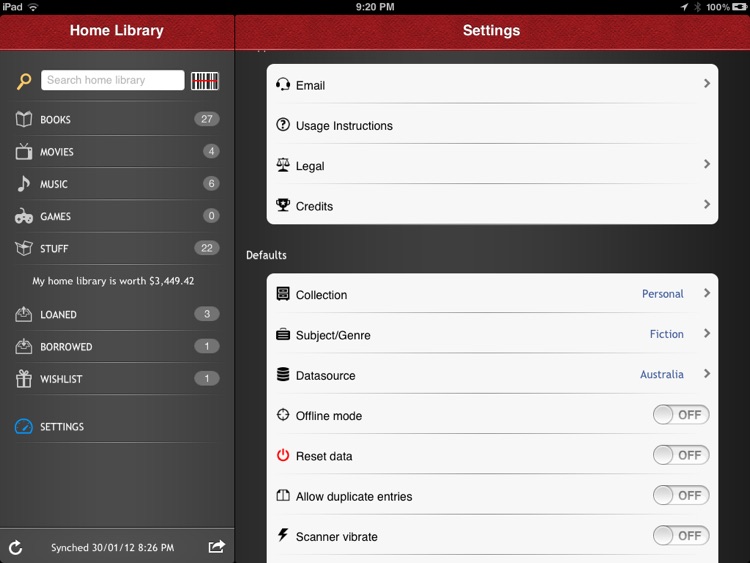Open the MOVIES category
Image resolution: width=750 pixels, height=563 pixels.
pyautogui.click(x=117, y=152)
